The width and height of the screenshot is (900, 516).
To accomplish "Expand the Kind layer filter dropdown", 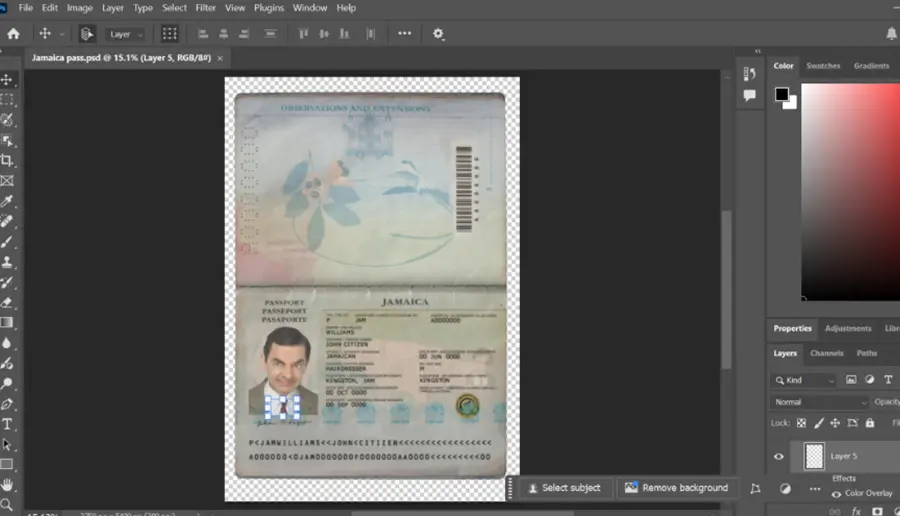I will click(804, 380).
